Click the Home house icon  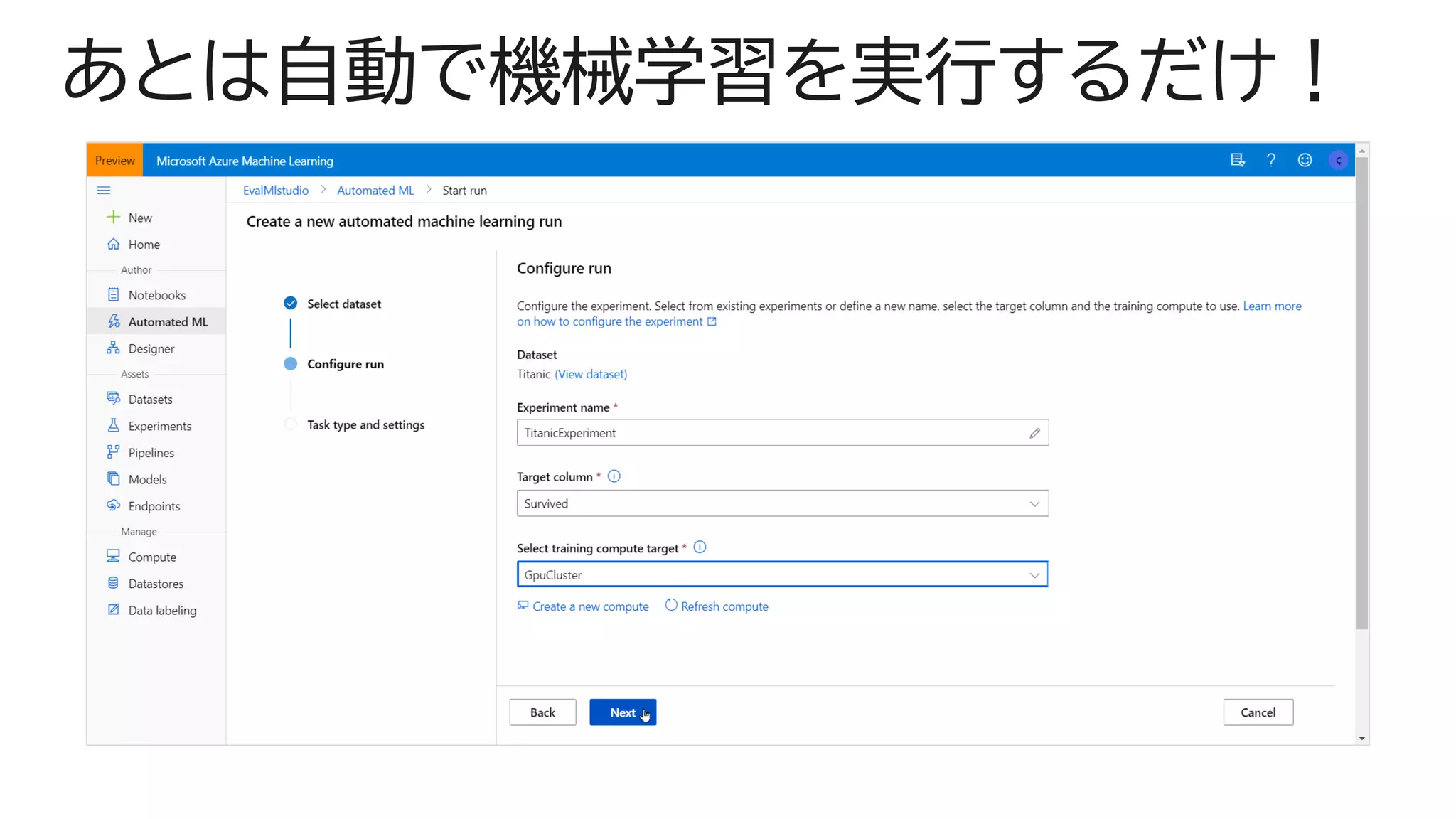(113, 244)
